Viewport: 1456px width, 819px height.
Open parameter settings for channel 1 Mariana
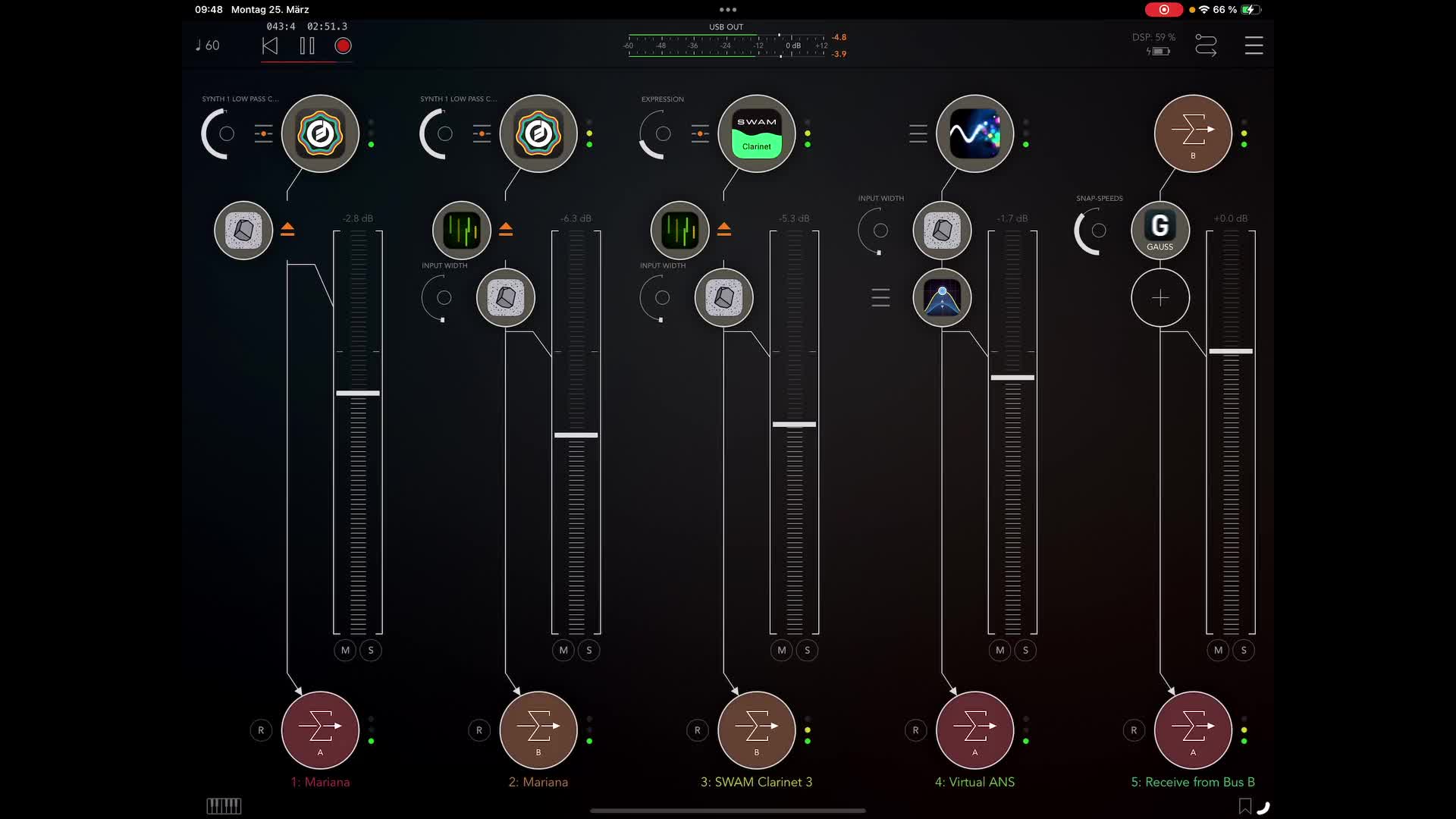pos(263,133)
